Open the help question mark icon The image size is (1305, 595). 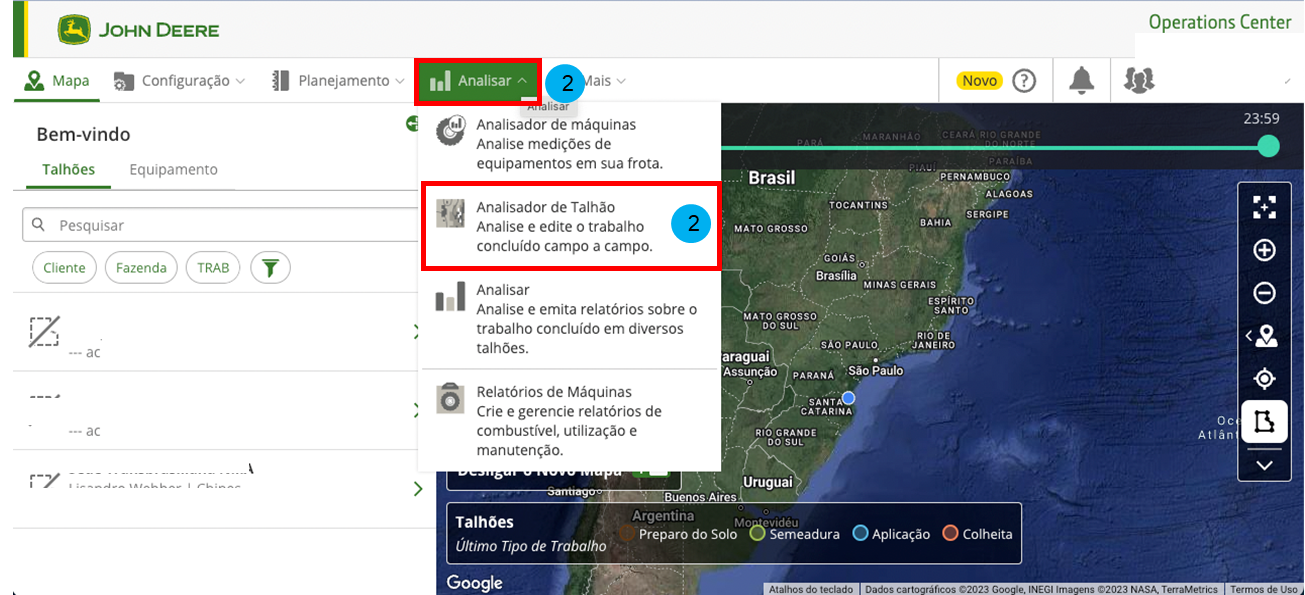[x=1024, y=81]
